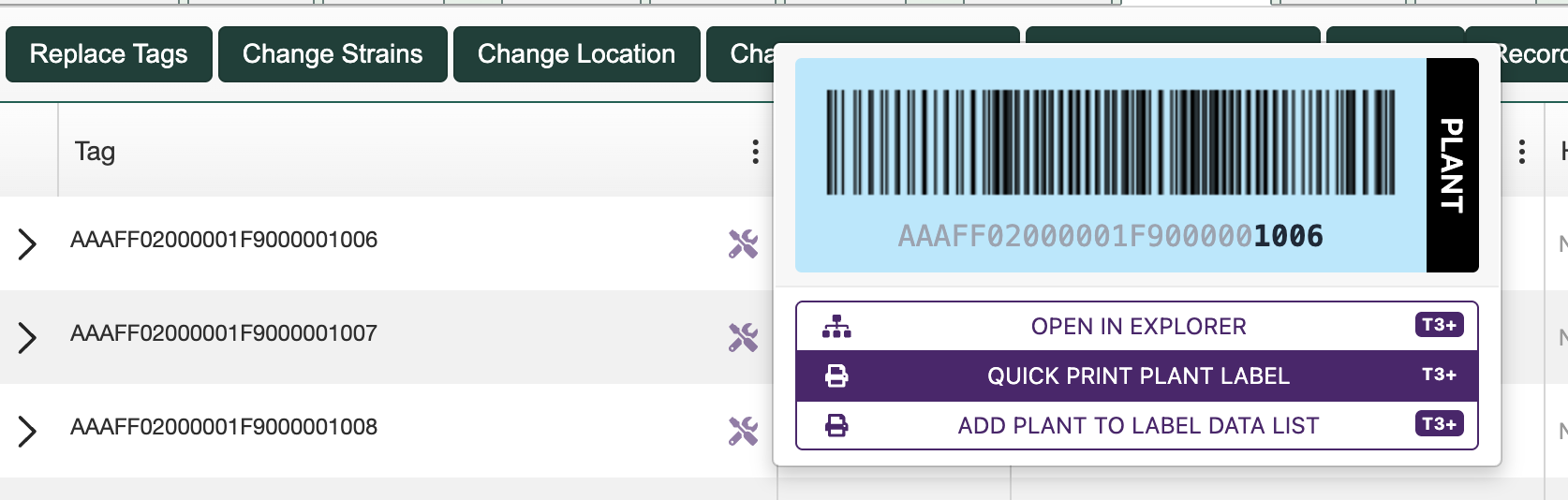Select tag text AAAFF02000001F9000001008
Image resolution: width=1568 pixels, height=500 pixels.
(x=224, y=427)
